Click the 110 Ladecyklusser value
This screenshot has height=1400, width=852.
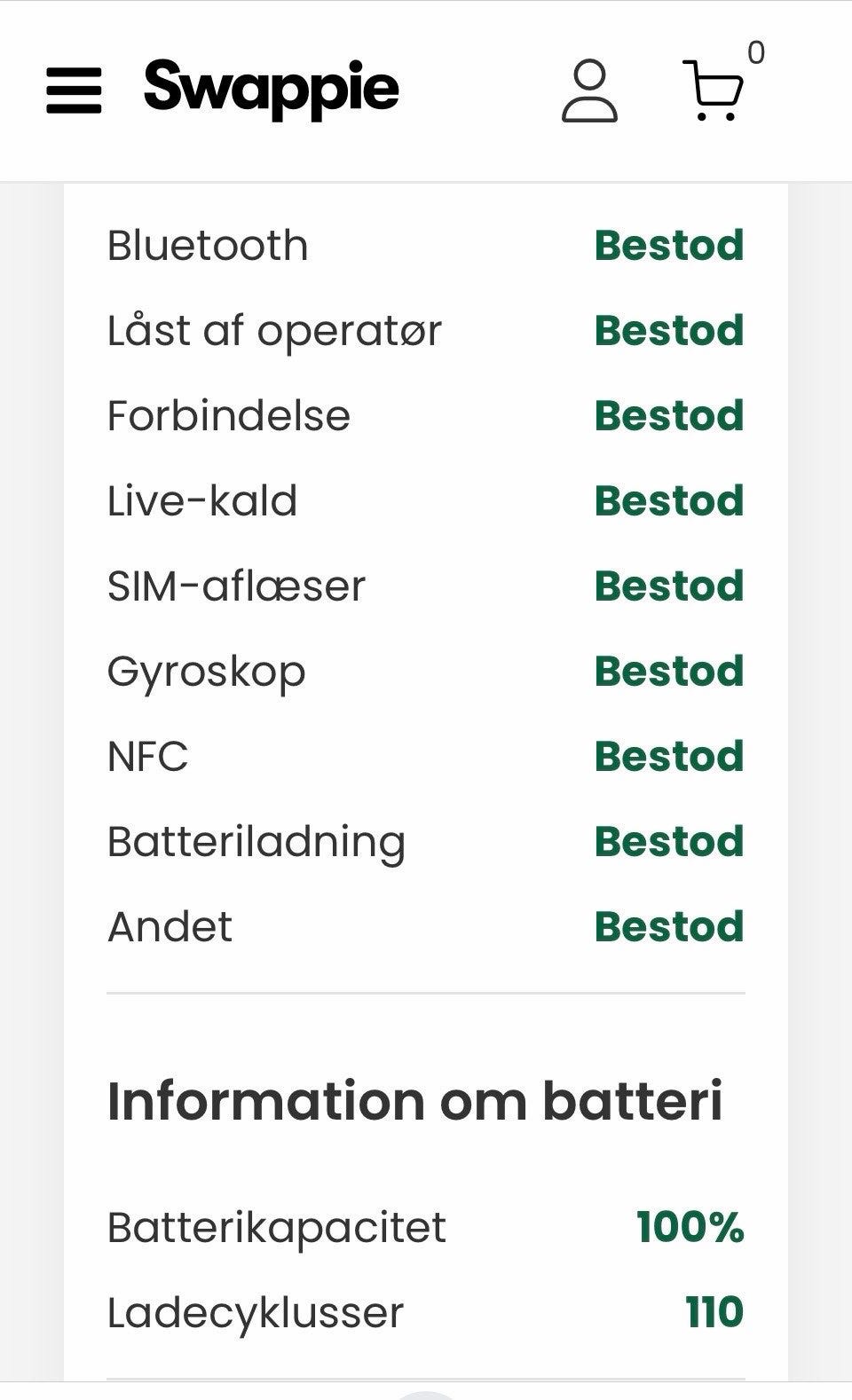[714, 1313]
